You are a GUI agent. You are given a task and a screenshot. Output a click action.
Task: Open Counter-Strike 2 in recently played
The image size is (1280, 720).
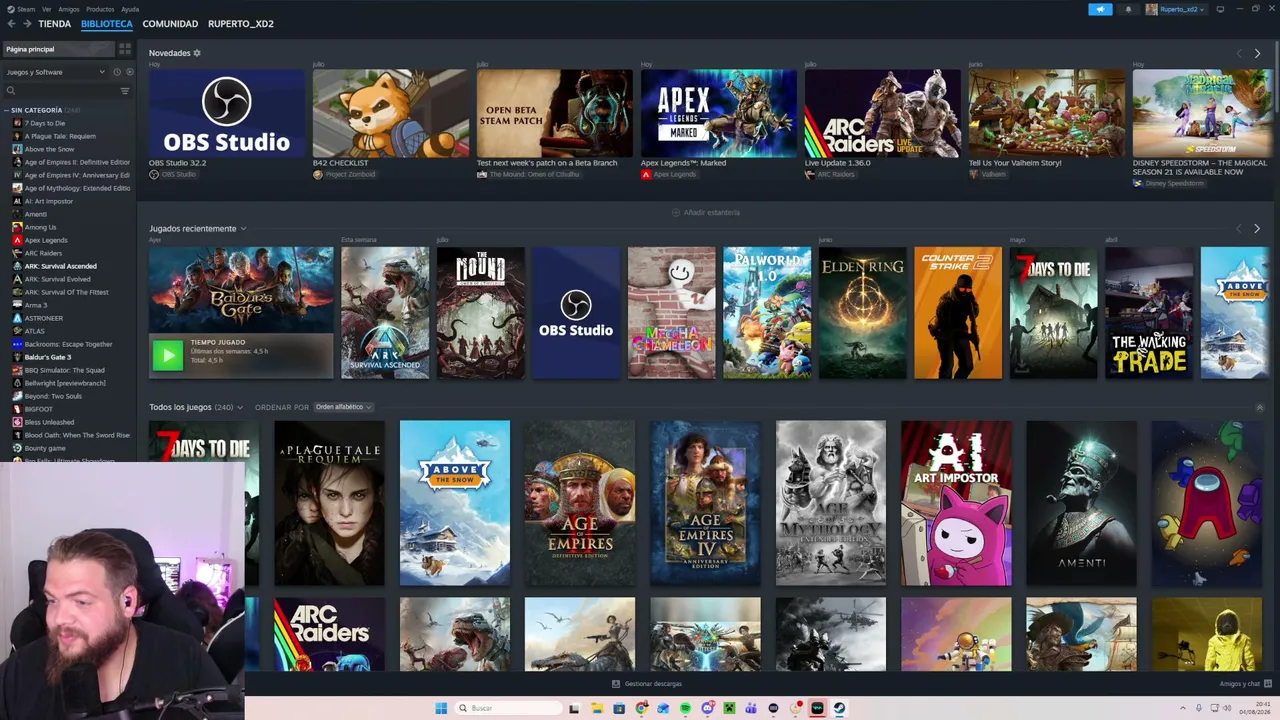[x=958, y=313]
